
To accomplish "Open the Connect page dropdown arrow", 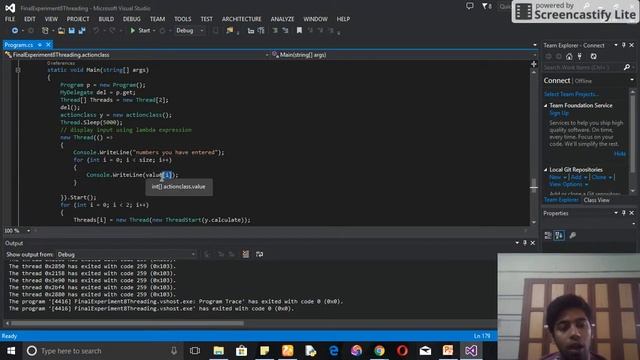I will coord(632,80).
